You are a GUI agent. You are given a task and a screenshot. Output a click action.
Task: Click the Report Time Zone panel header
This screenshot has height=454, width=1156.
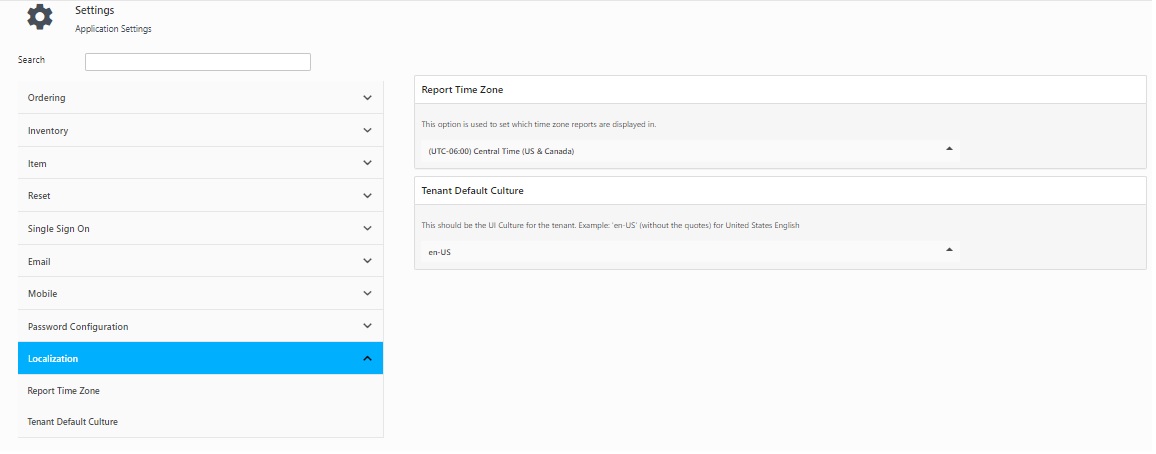pyautogui.click(x=463, y=90)
